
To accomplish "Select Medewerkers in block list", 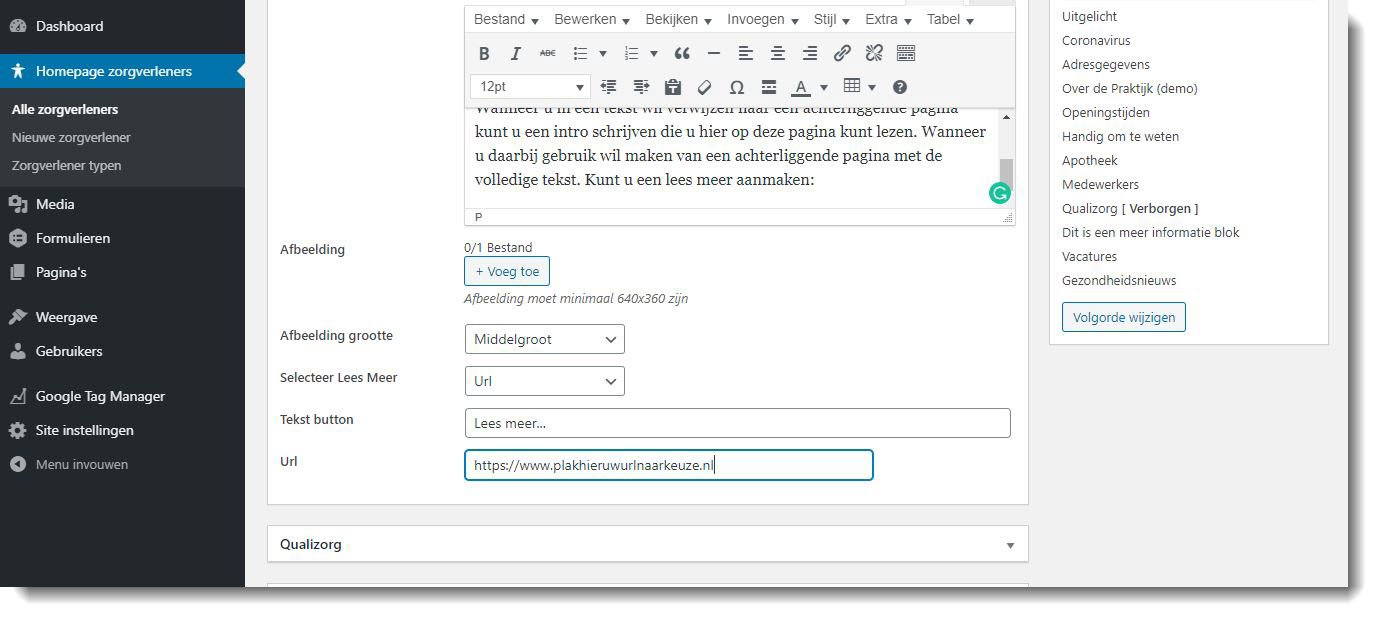I will tap(1100, 184).
